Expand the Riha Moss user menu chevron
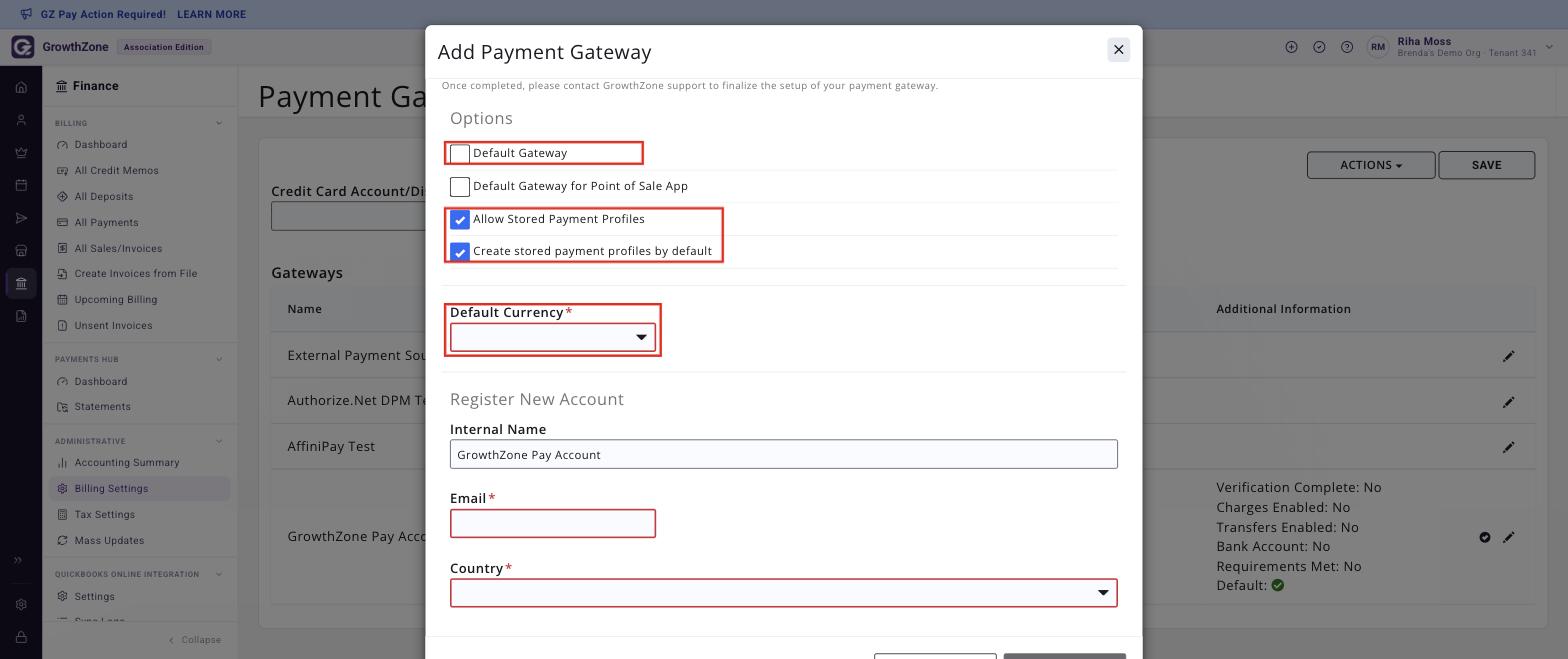This screenshot has height=659, width=1568. pos(1550,47)
